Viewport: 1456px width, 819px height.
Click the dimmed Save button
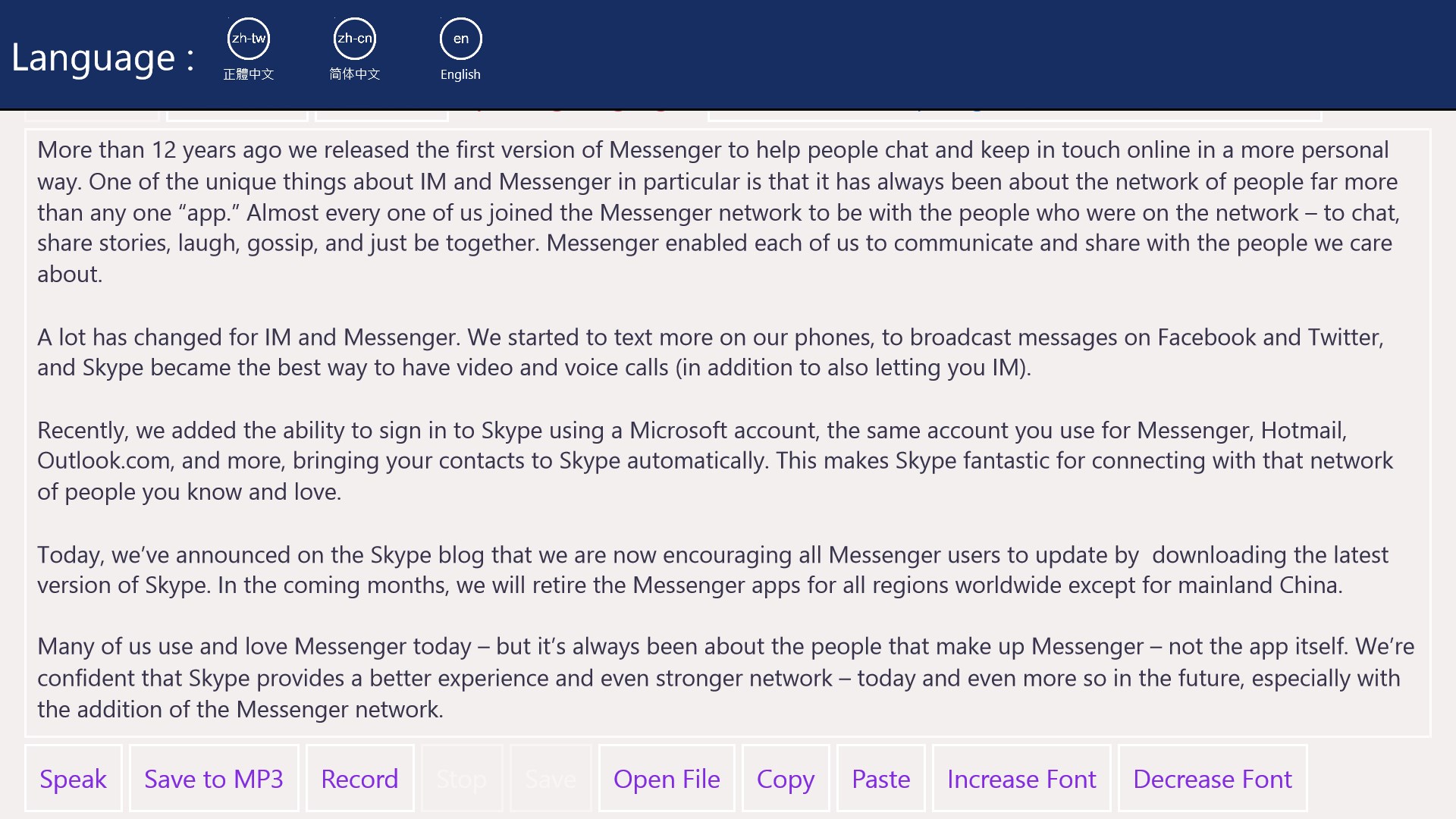coord(551,779)
